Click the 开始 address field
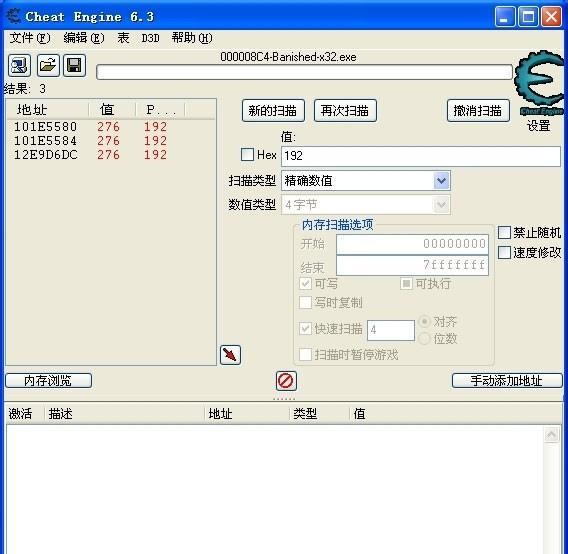This screenshot has height=554, width=568. [412, 244]
